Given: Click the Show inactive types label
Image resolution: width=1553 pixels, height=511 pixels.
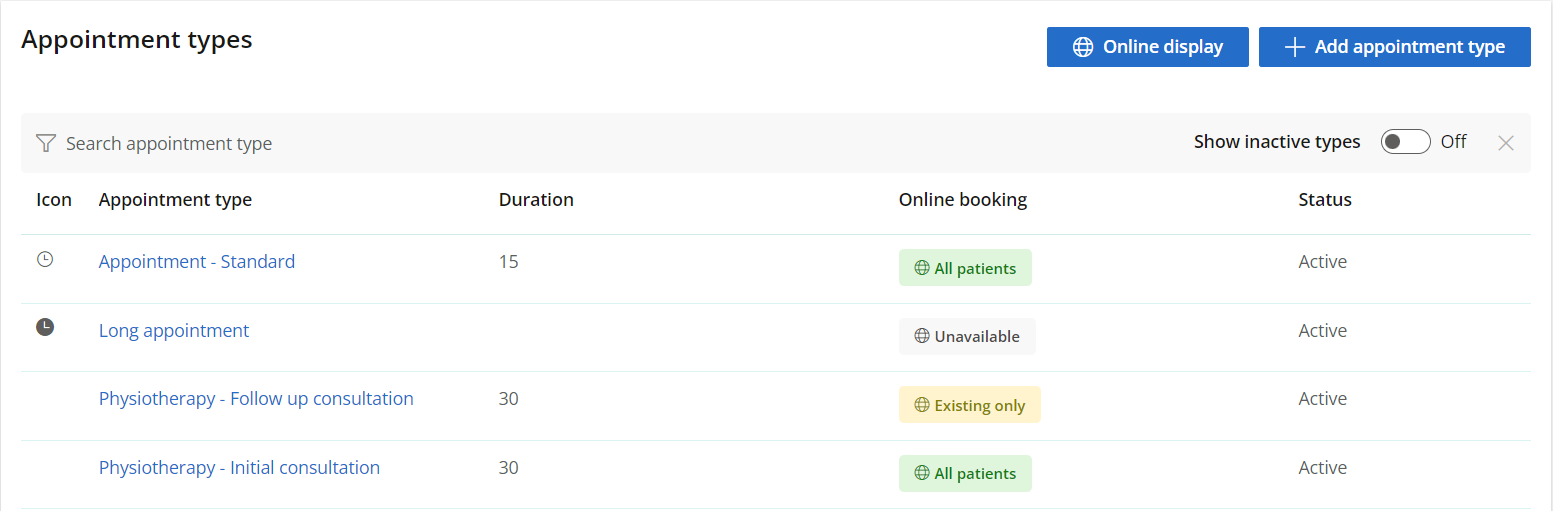Looking at the screenshot, I should [1277, 142].
